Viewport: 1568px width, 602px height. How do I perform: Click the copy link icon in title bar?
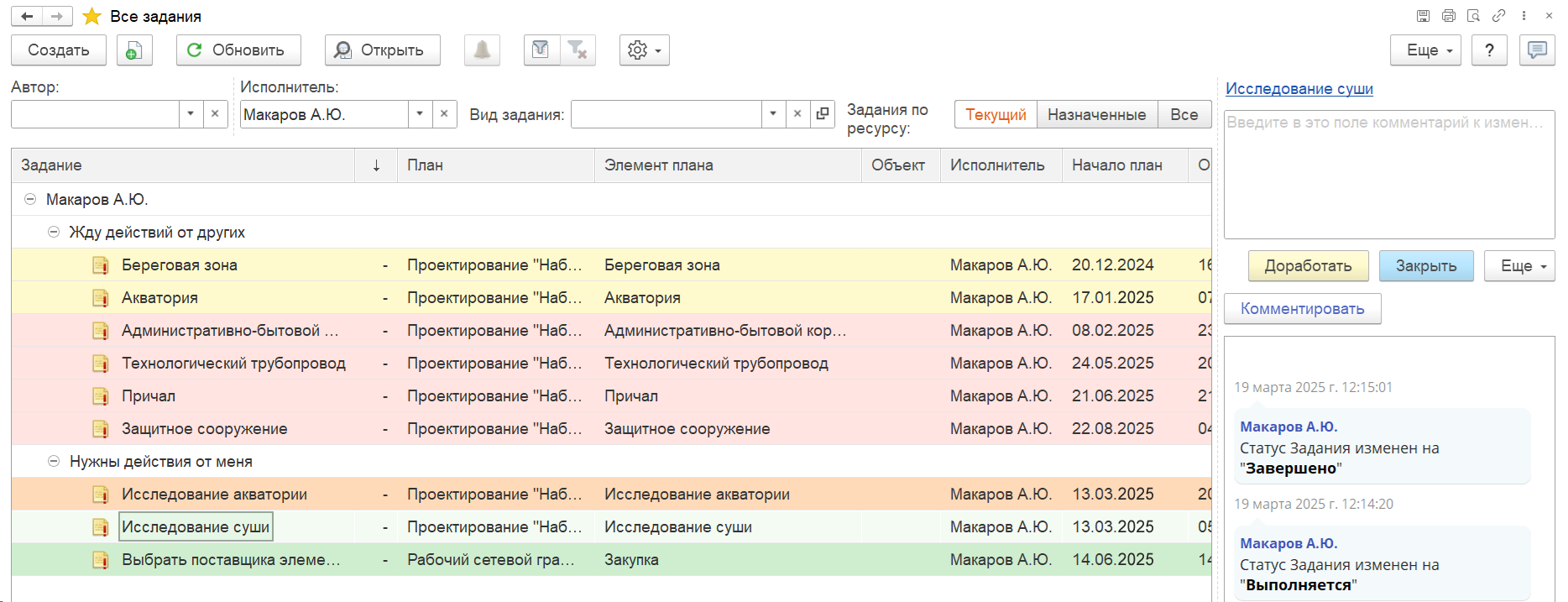pyautogui.click(x=1498, y=16)
